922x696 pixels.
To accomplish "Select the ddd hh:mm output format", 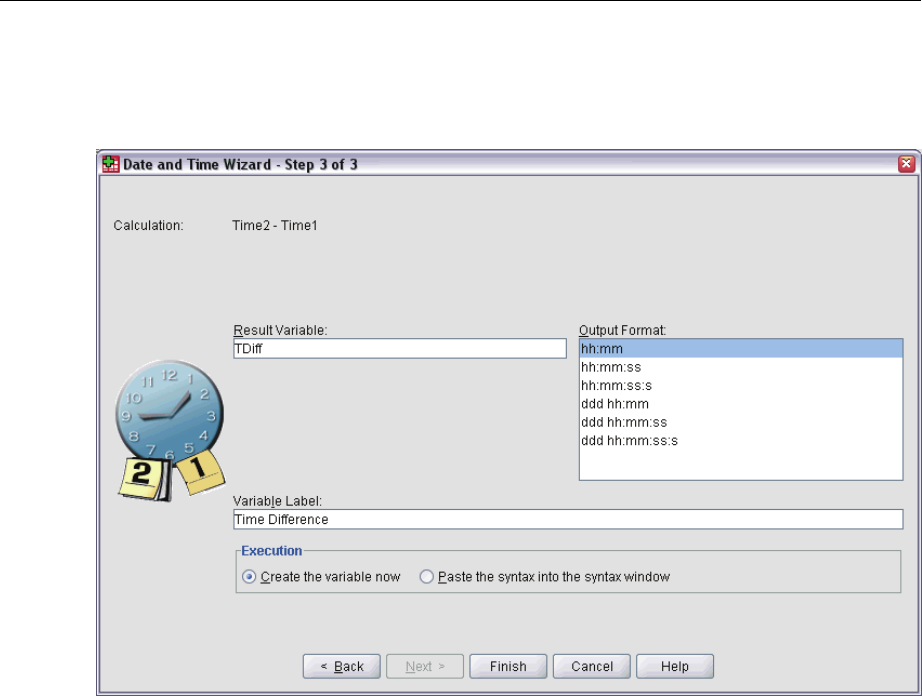I will tap(741, 404).
